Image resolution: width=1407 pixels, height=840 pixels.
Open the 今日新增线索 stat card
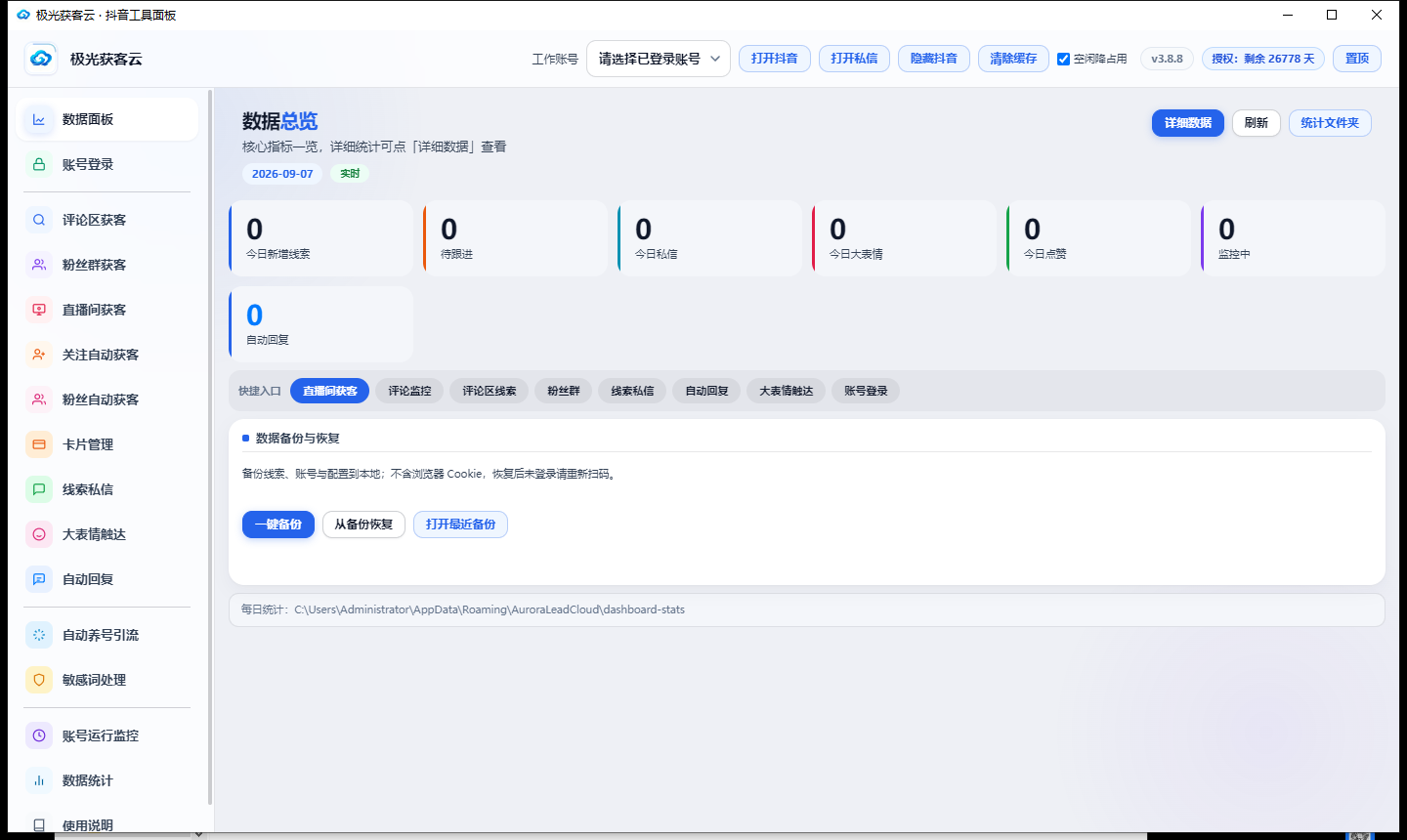click(x=321, y=238)
